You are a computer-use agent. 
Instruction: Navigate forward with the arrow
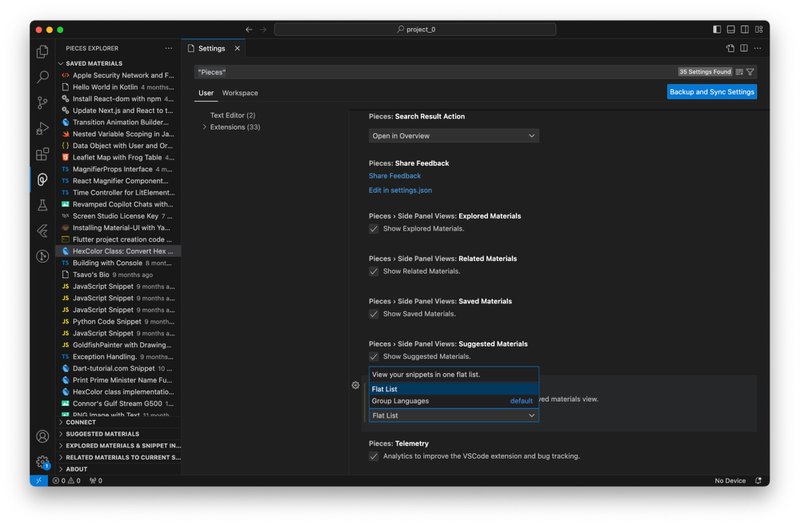(x=263, y=30)
